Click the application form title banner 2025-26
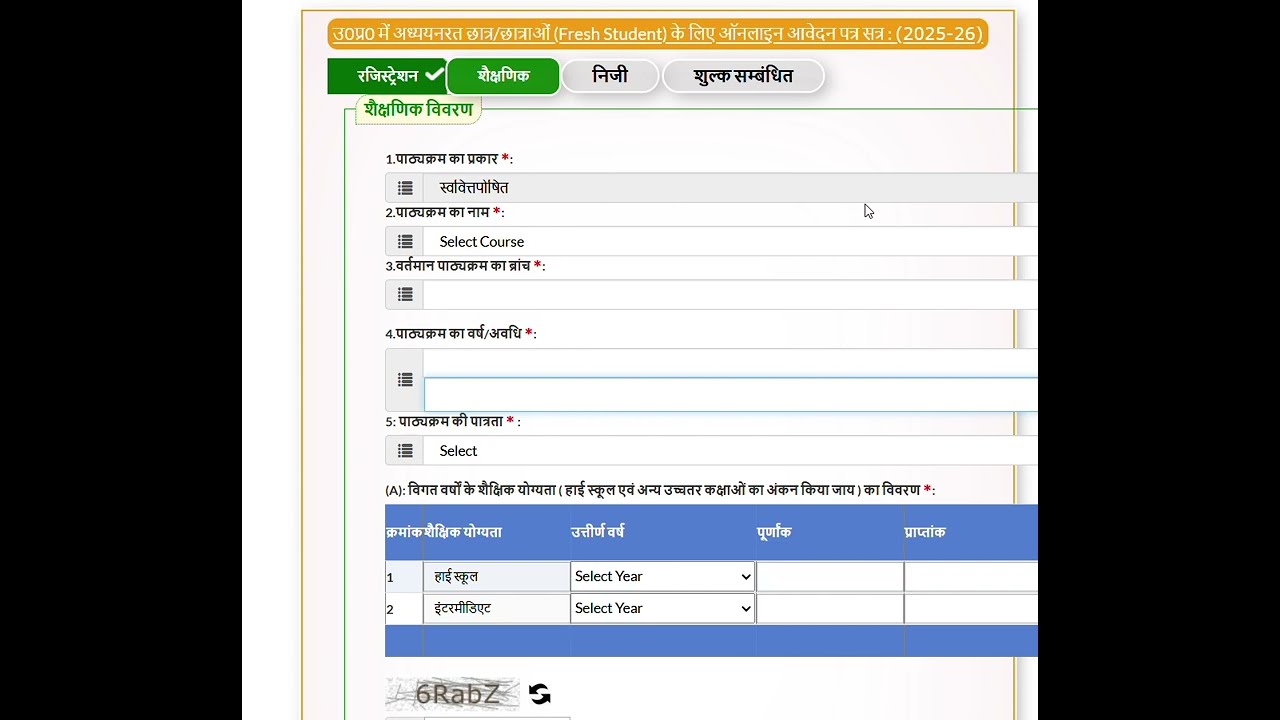Viewport: 1280px width, 720px height. 658,34
